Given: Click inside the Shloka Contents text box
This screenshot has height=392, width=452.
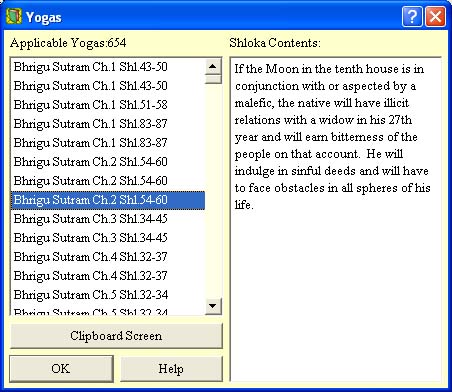Looking at the screenshot, I should pos(335,219).
